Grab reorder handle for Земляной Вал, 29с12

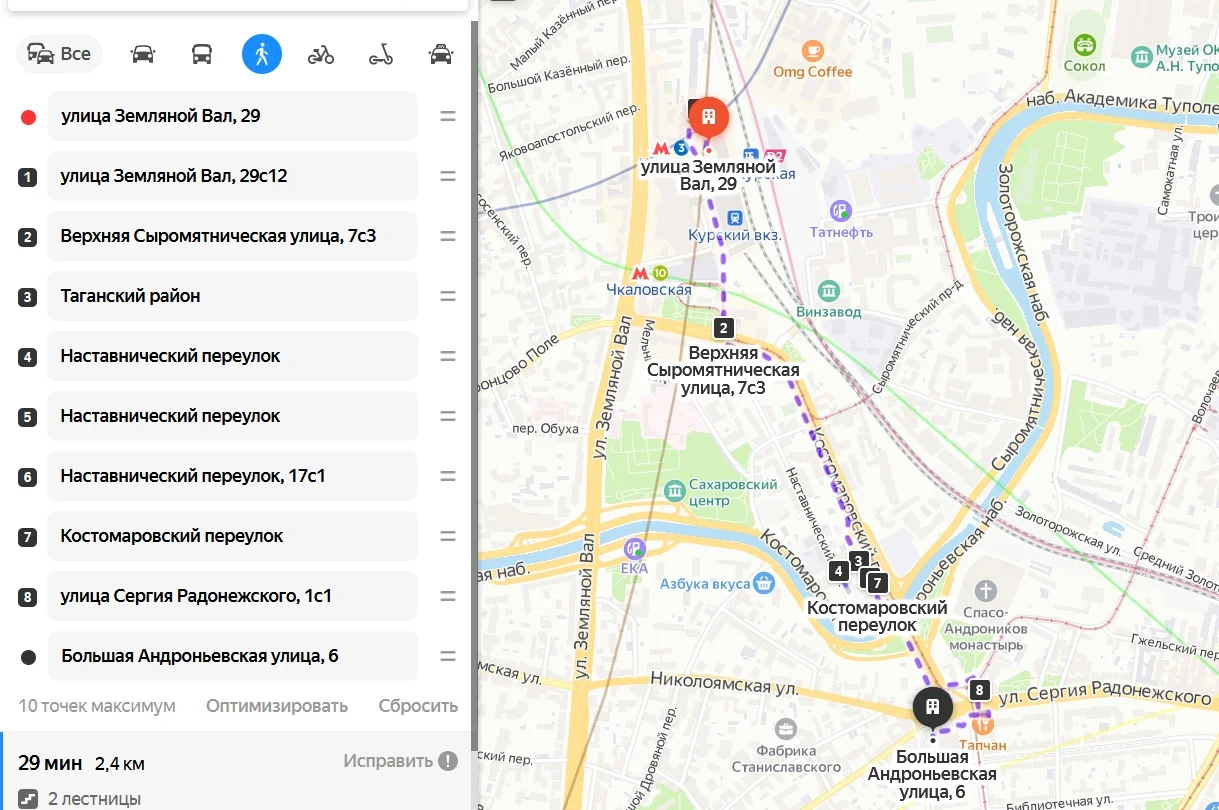click(x=448, y=176)
